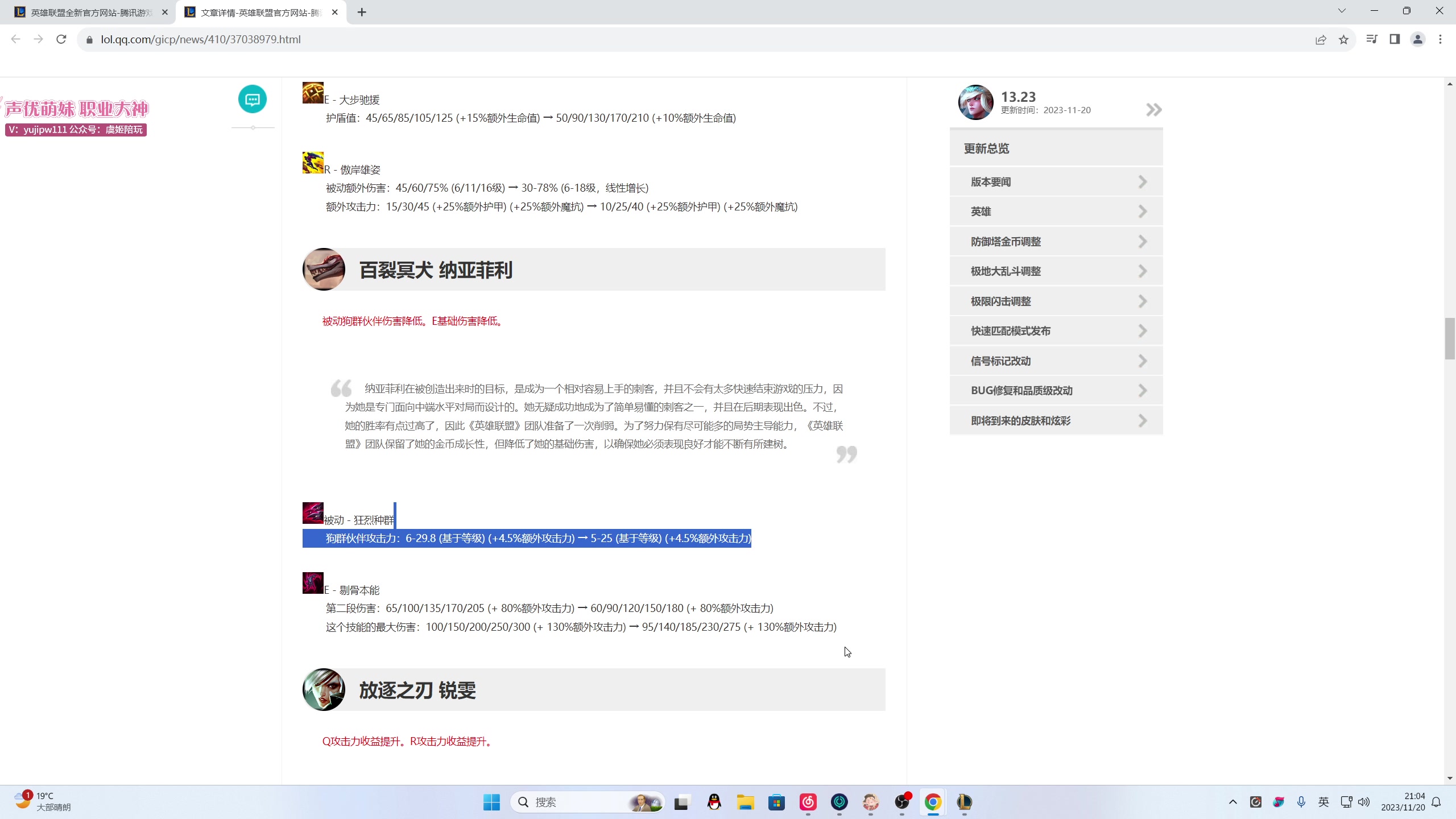Expand chevron next to BUG修复和品质级改动
This screenshot has height=819, width=1456.
(1143, 391)
